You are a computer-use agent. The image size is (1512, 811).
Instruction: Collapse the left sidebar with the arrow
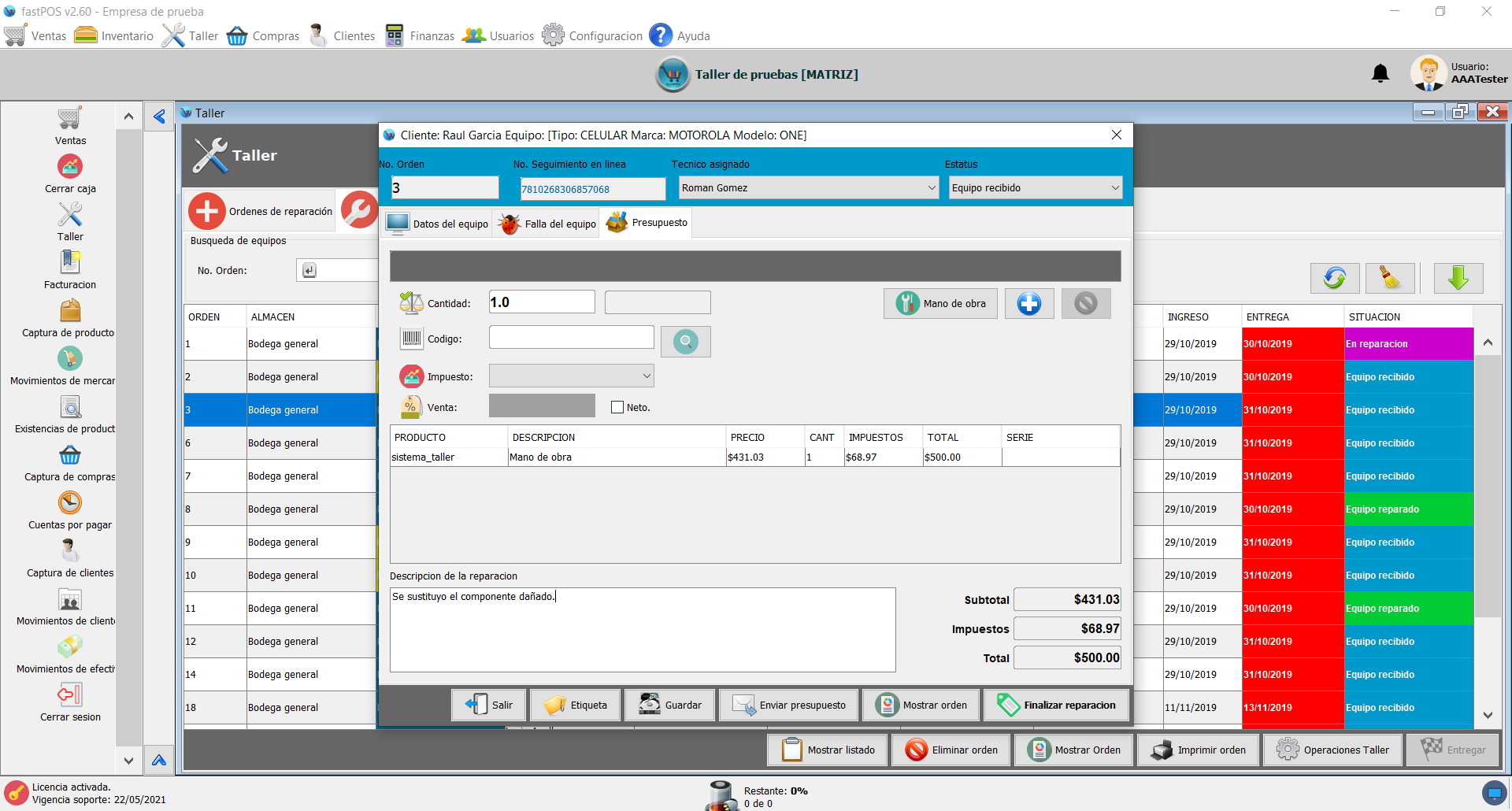pyautogui.click(x=159, y=117)
